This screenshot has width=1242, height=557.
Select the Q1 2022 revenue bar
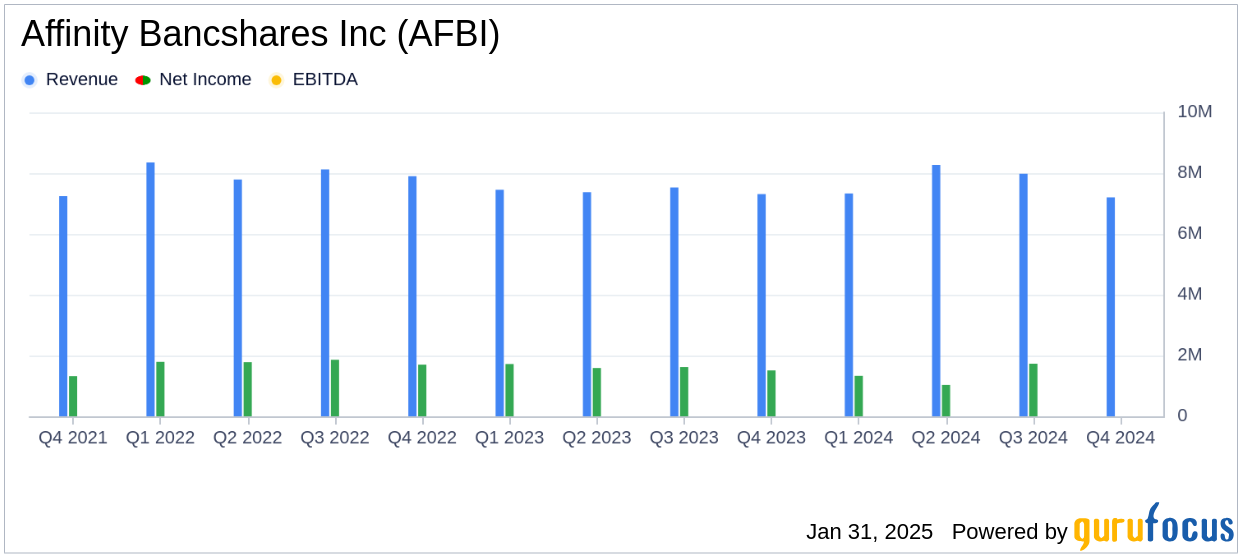click(x=150, y=289)
